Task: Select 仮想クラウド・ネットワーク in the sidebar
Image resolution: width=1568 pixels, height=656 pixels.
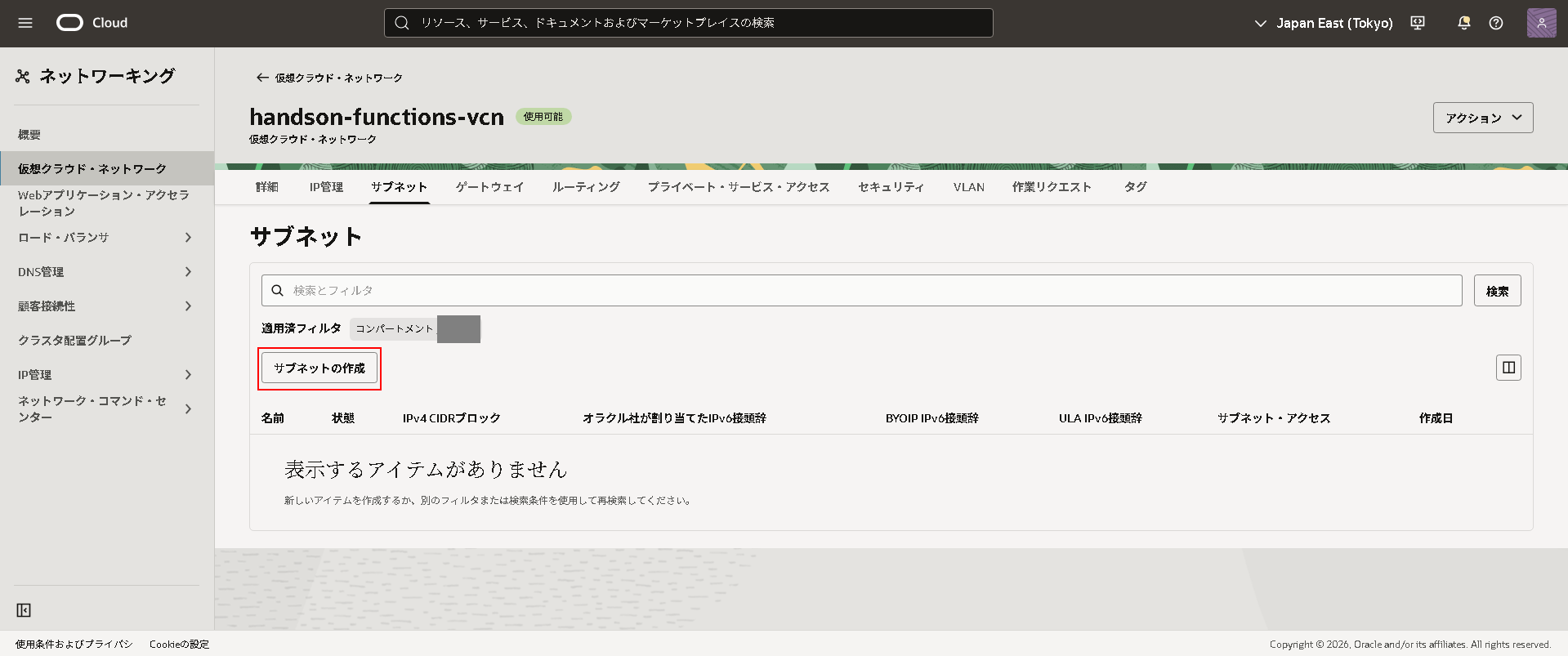Action: (x=107, y=168)
